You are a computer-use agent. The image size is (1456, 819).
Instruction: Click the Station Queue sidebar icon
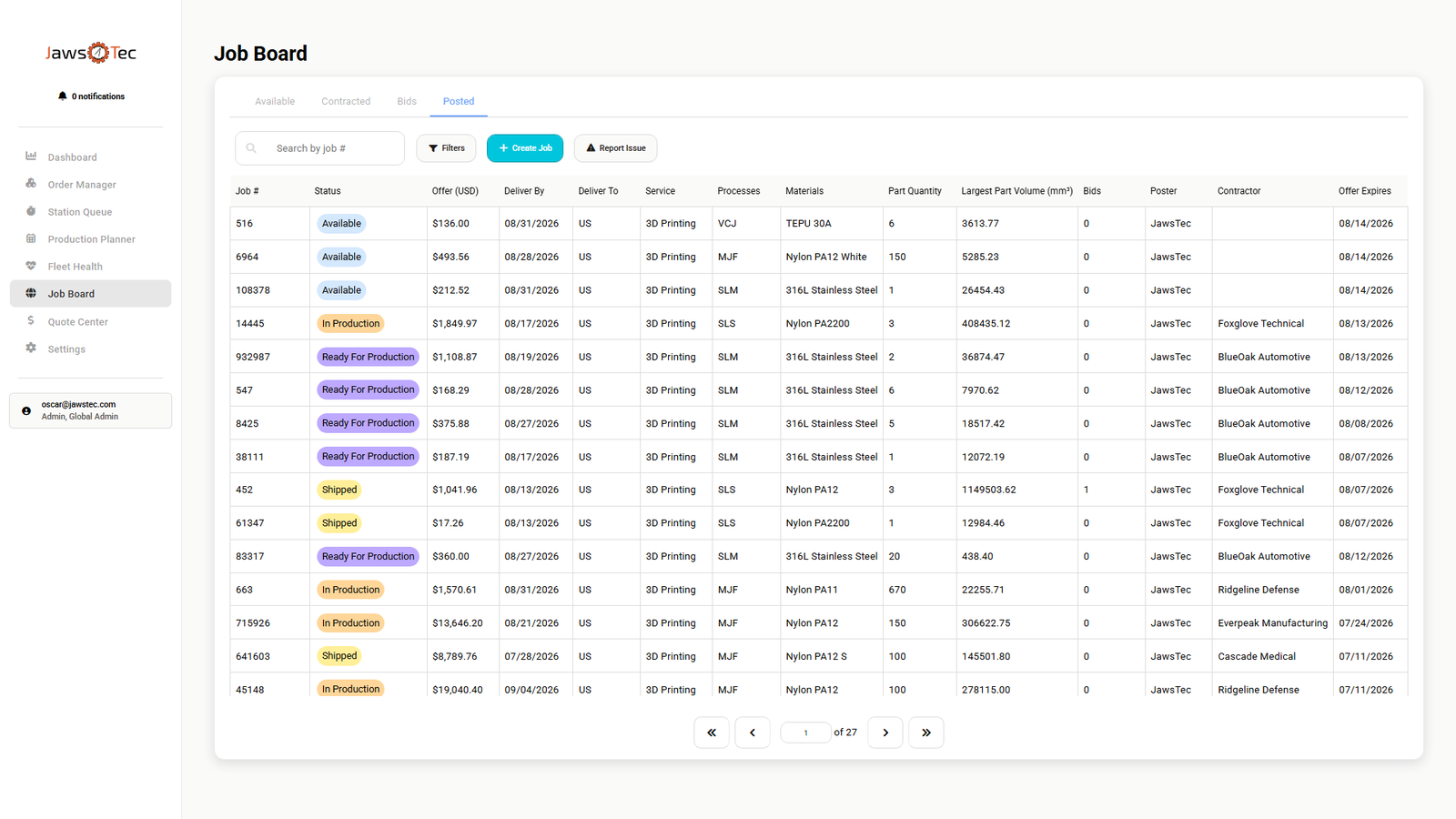(x=31, y=211)
